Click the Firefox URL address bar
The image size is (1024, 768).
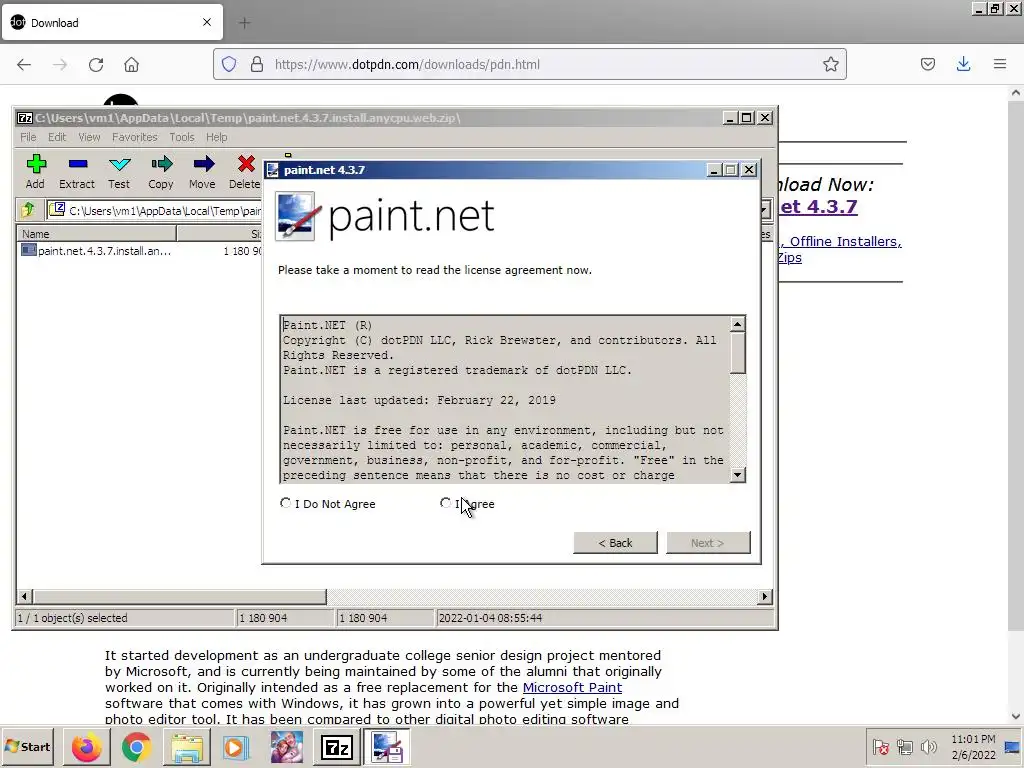click(x=529, y=64)
